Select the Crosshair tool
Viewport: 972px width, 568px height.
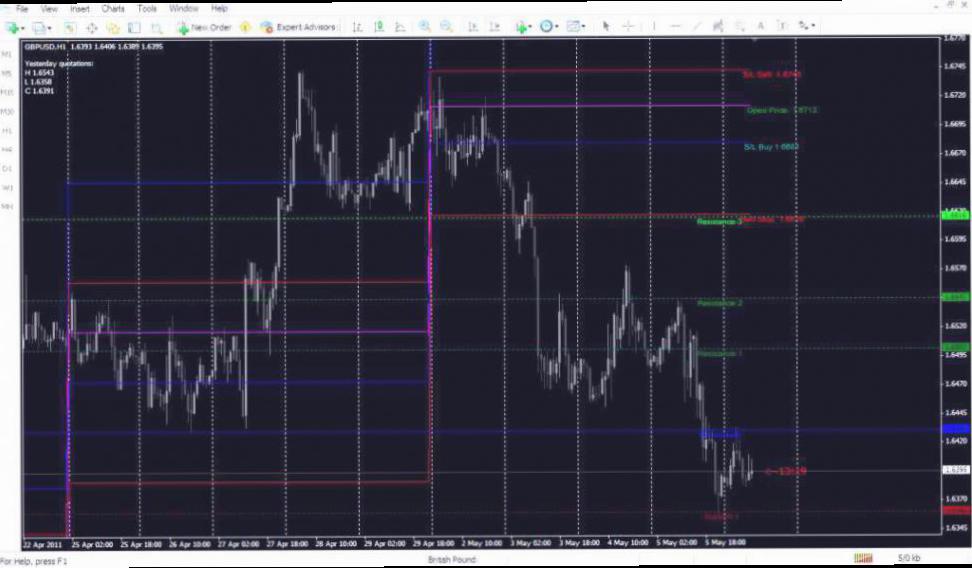pos(628,27)
